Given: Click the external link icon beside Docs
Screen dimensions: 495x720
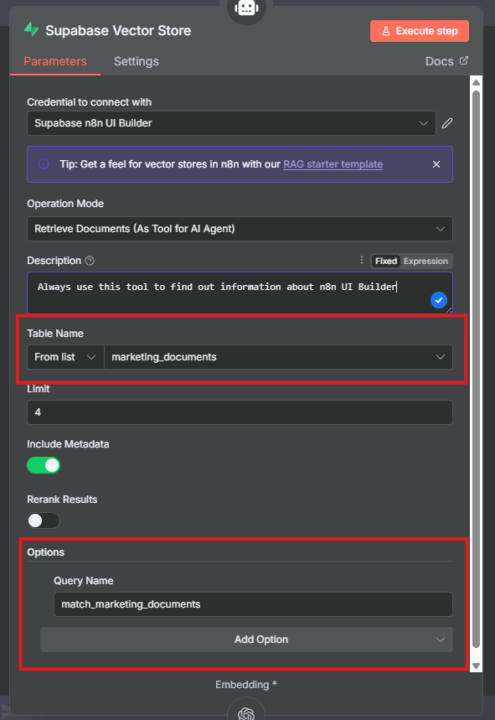Looking at the screenshot, I should tap(464, 61).
